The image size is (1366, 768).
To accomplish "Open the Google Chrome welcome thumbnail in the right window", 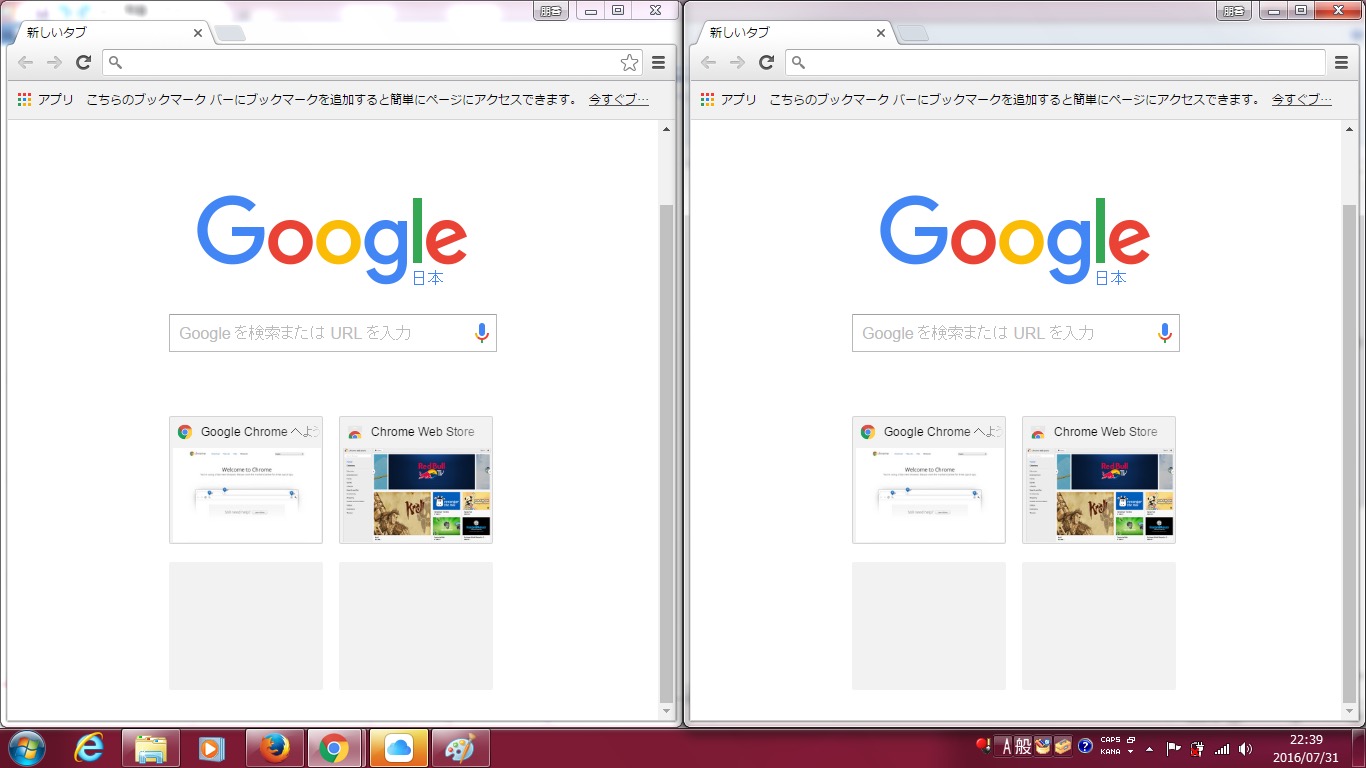I will [929, 480].
